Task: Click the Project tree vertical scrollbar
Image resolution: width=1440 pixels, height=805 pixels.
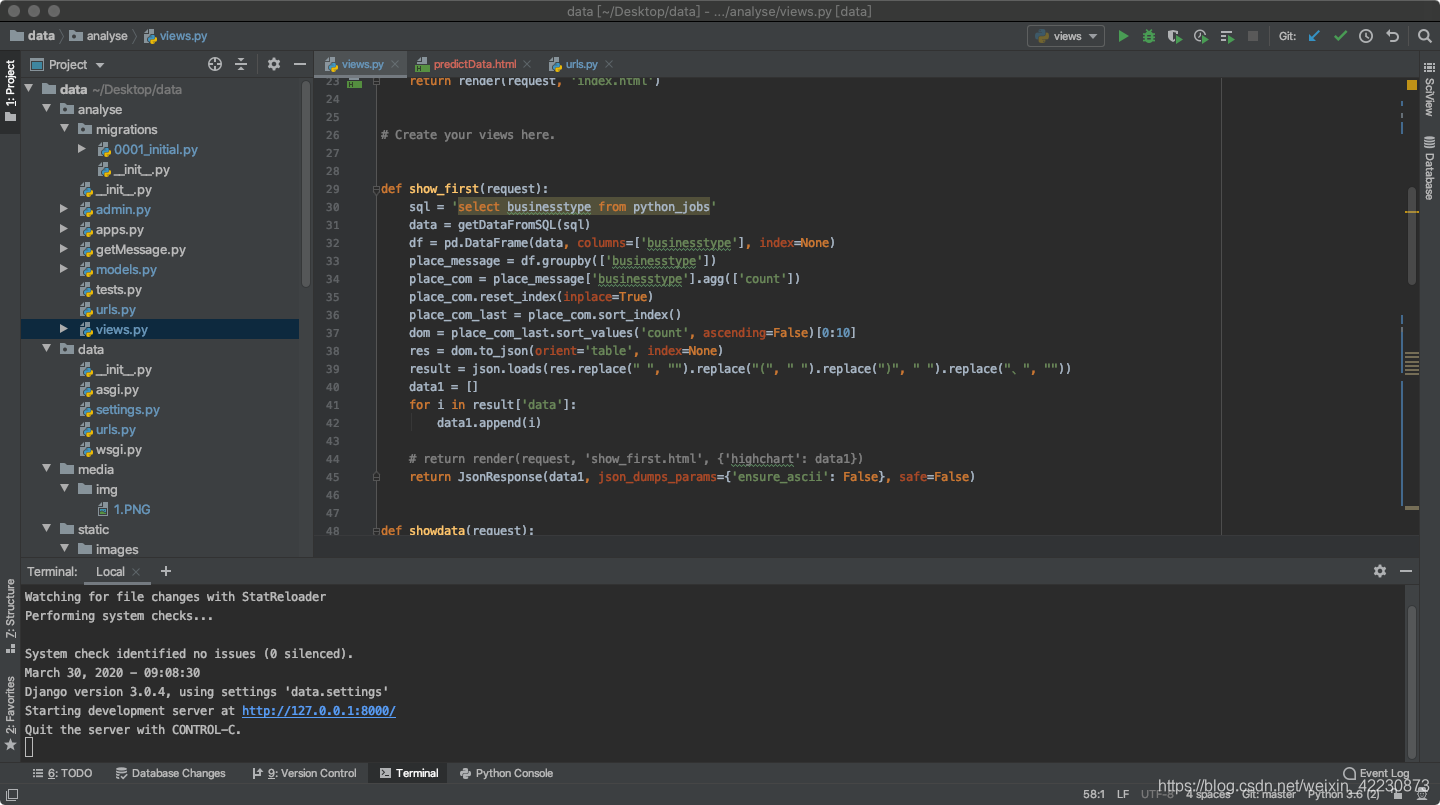Action: click(x=306, y=185)
